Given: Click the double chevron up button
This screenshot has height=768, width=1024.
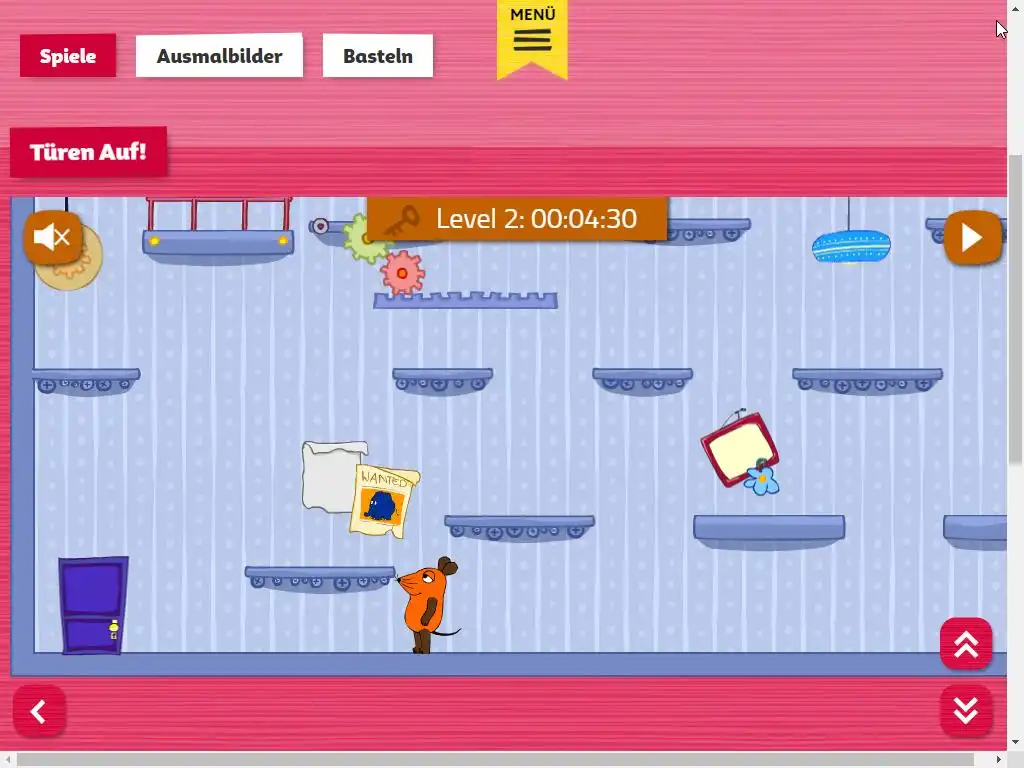Looking at the screenshot, I should click(966, 644).
